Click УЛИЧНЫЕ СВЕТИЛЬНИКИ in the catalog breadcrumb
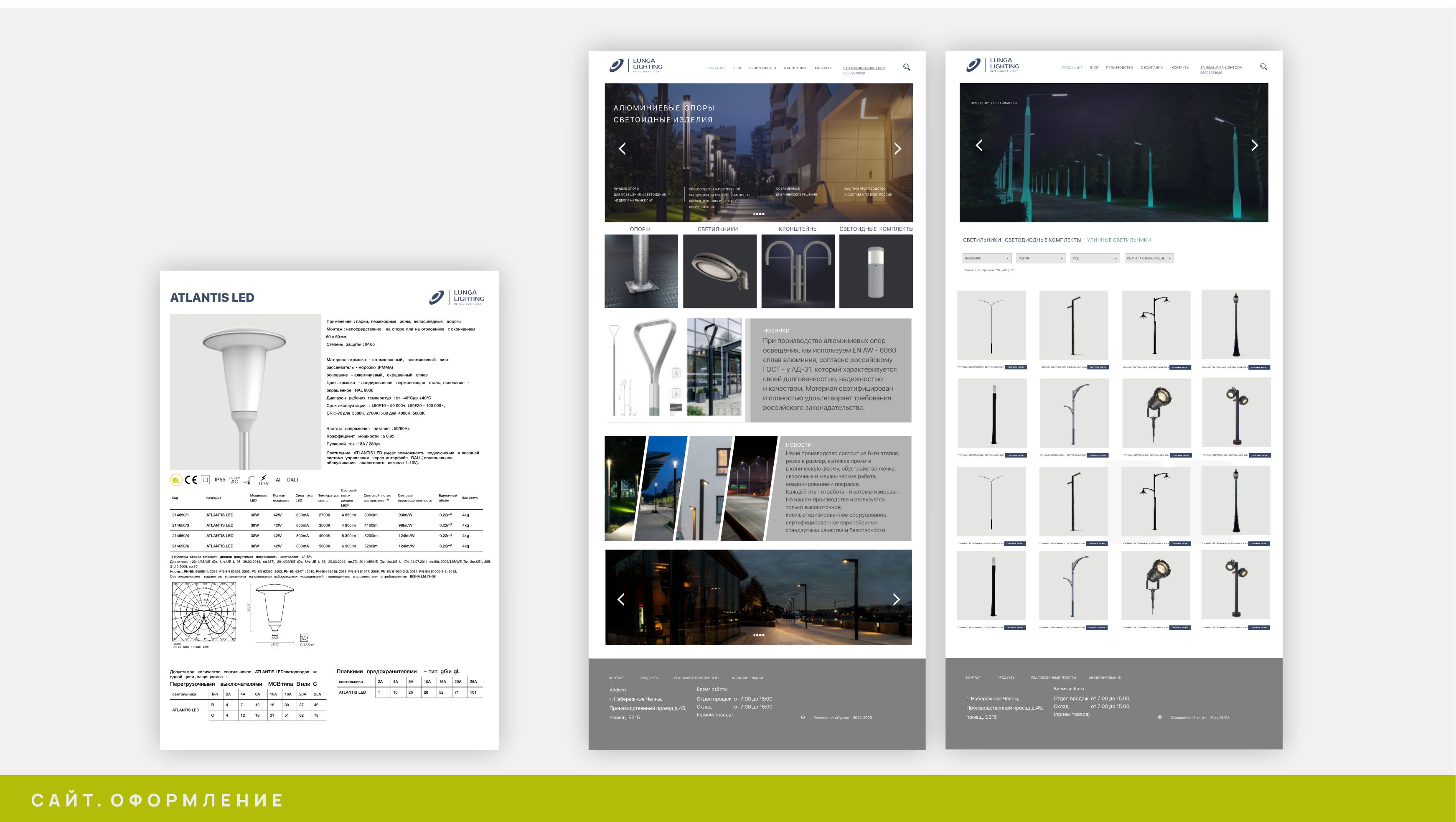This screenshot has width=1456, height=822. (1118, 240)
